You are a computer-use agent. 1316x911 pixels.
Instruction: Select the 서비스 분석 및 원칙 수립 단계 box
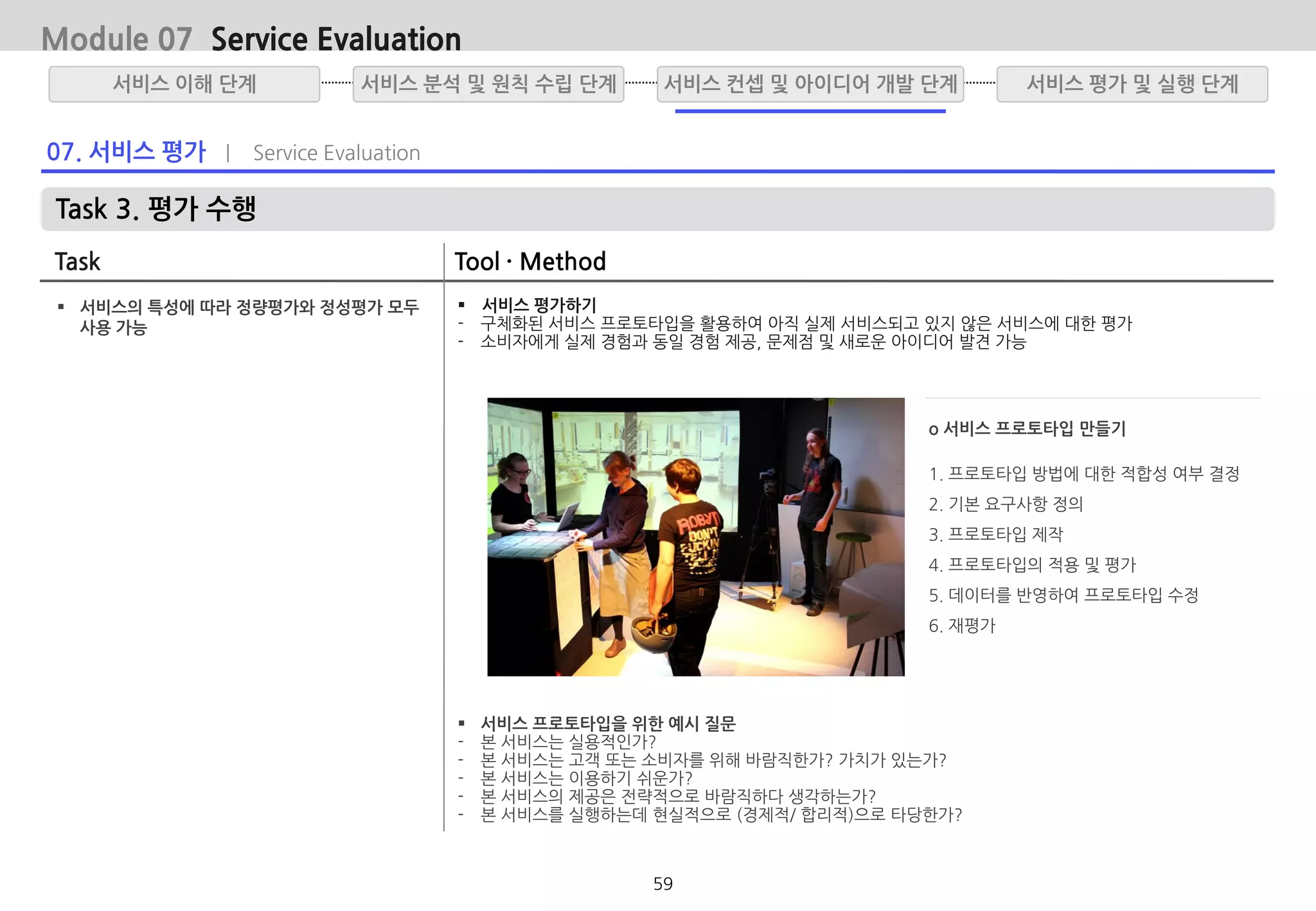pos(488,84)
